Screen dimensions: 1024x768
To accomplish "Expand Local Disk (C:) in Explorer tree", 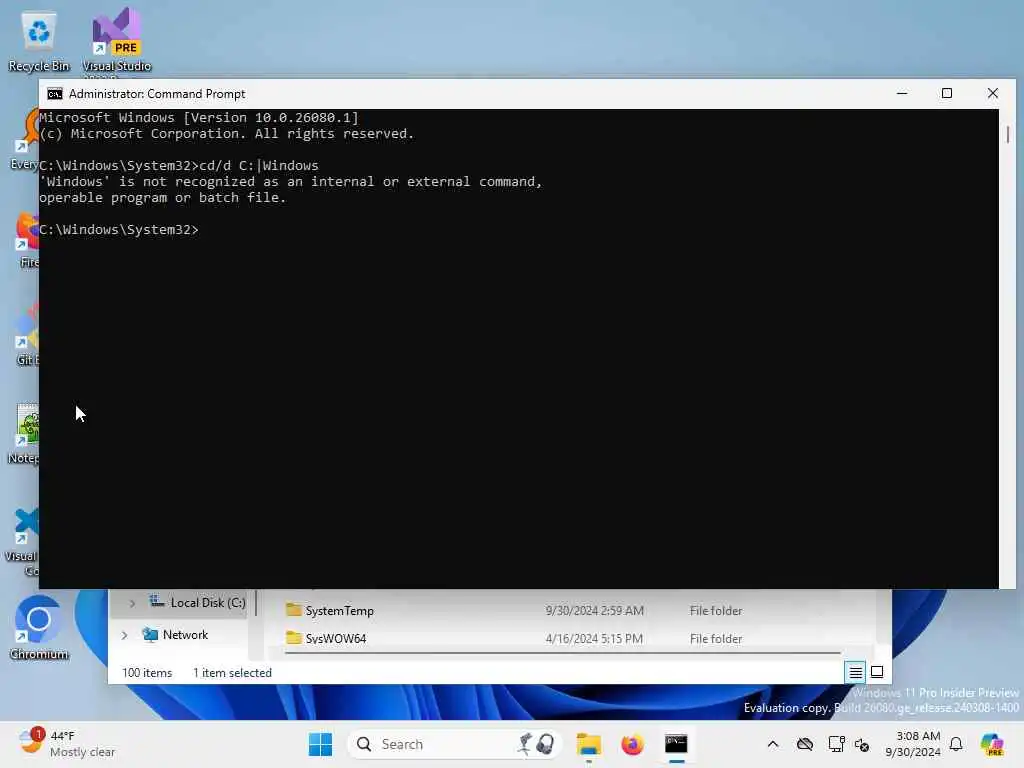I will coord(132,603).
